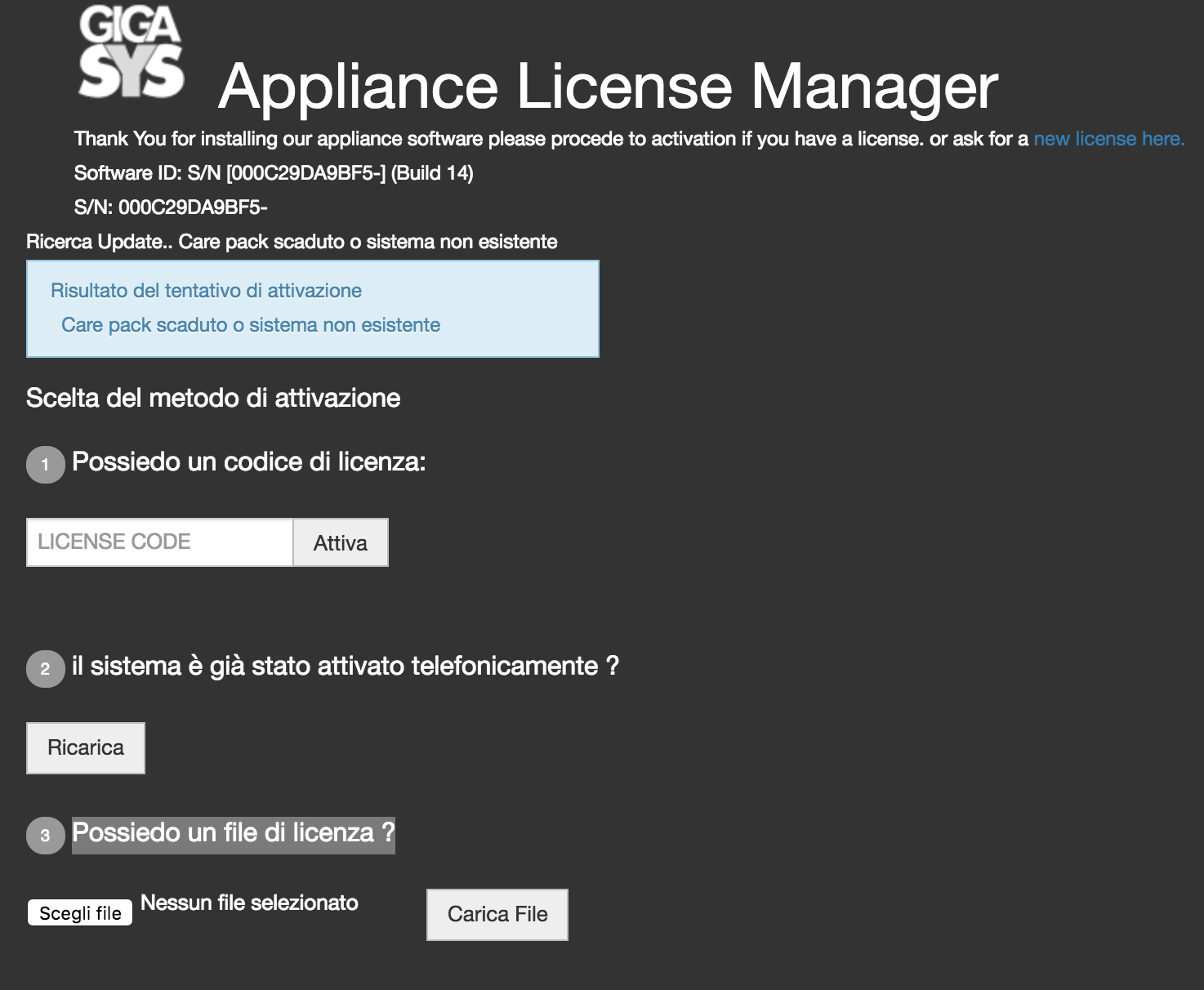Click 'Care pack scaduto' message in blue box

251,325
